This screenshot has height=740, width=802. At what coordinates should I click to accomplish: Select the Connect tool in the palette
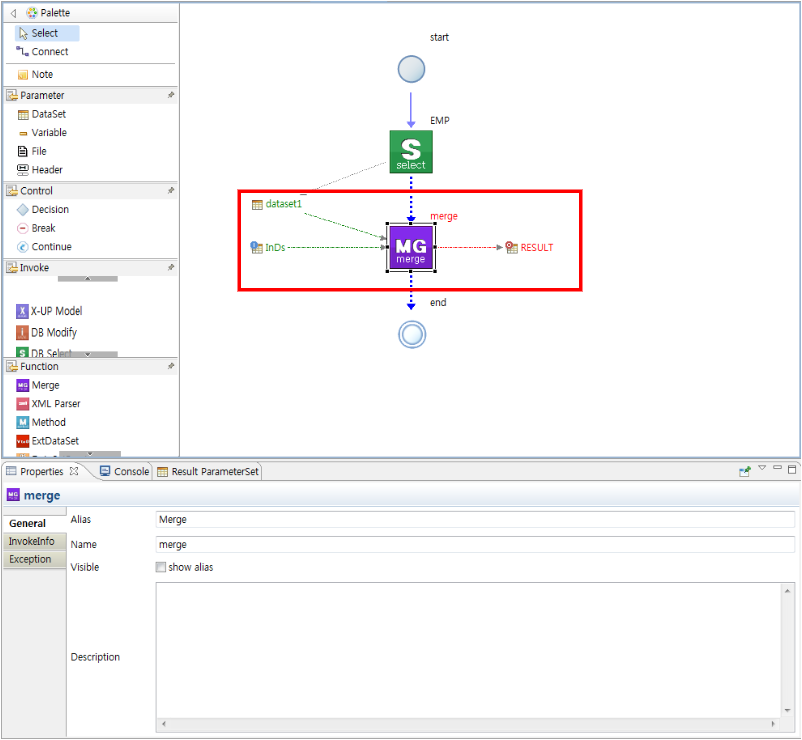tap(49, 52)
